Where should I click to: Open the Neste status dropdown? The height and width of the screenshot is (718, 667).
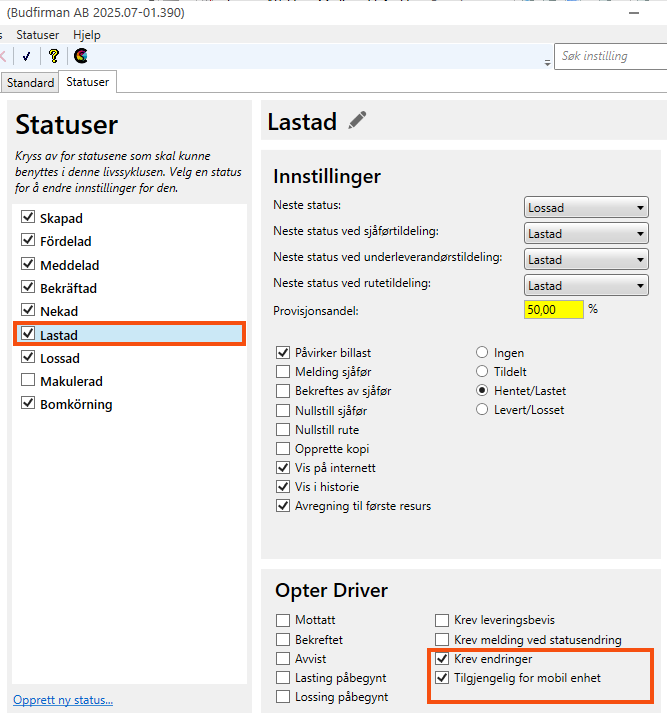586,208
